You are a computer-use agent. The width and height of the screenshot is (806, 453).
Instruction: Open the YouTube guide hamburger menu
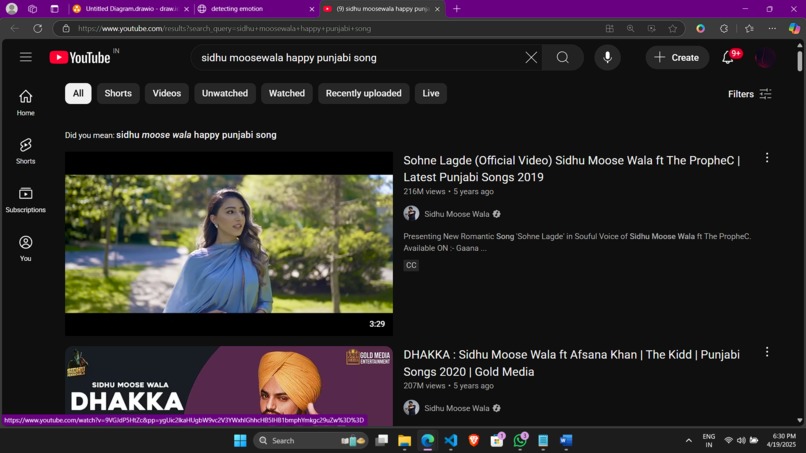[26, 57]
